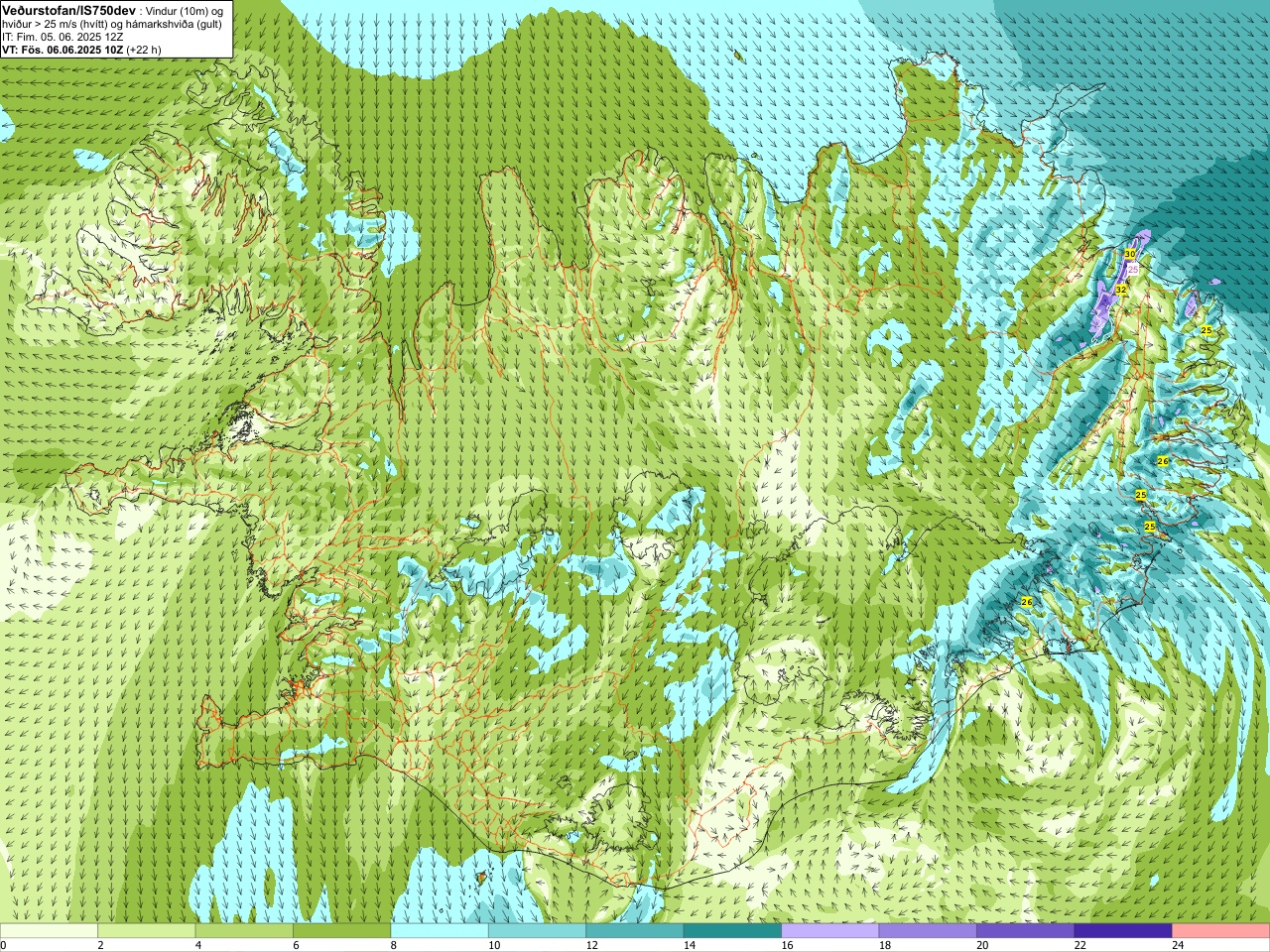Click the legend tick label 20

pos(982,945)
